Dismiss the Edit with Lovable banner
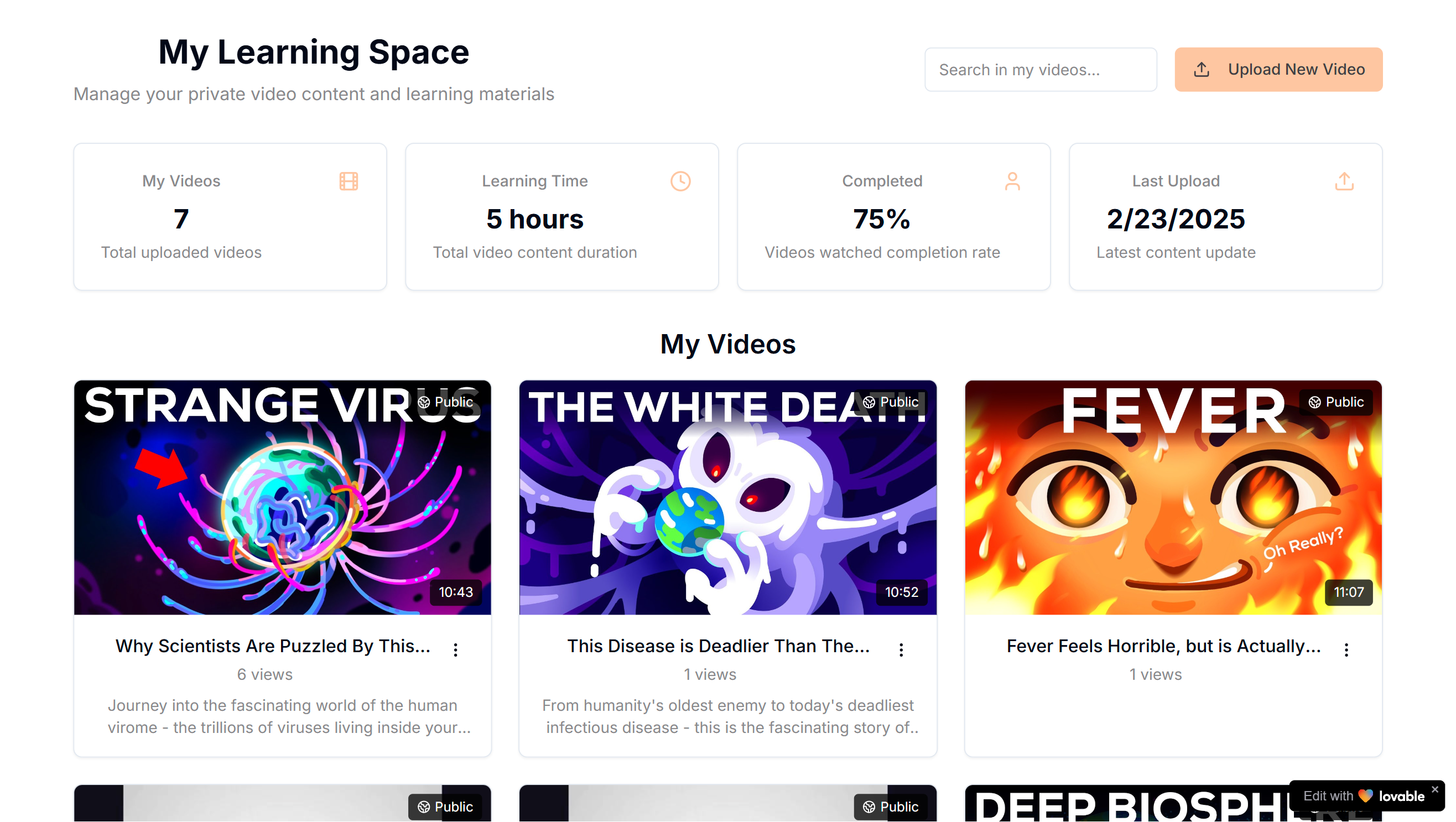This screenshot has height=822, width=1456. pos(1434,789)
